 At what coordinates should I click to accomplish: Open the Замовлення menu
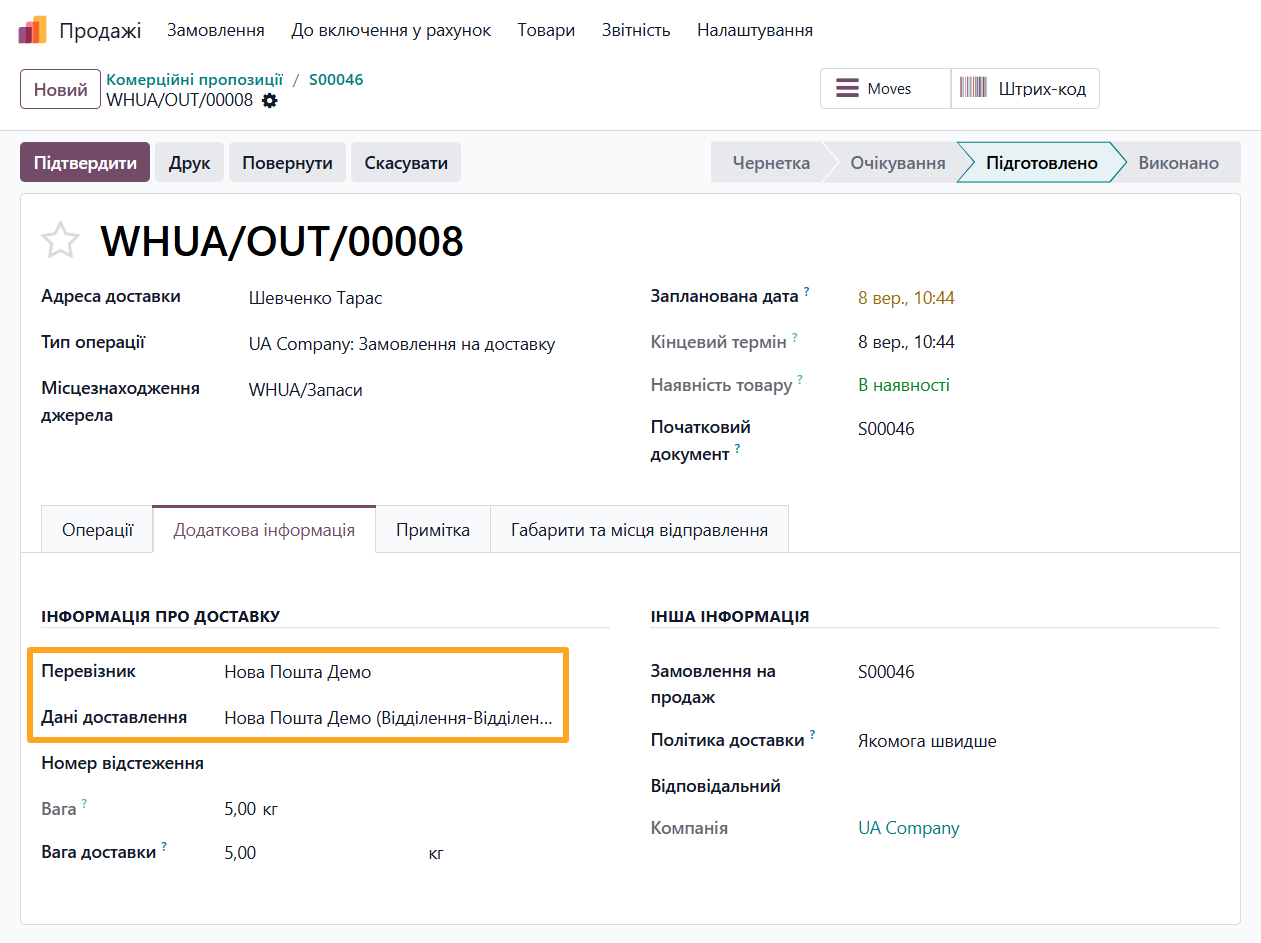216,30
